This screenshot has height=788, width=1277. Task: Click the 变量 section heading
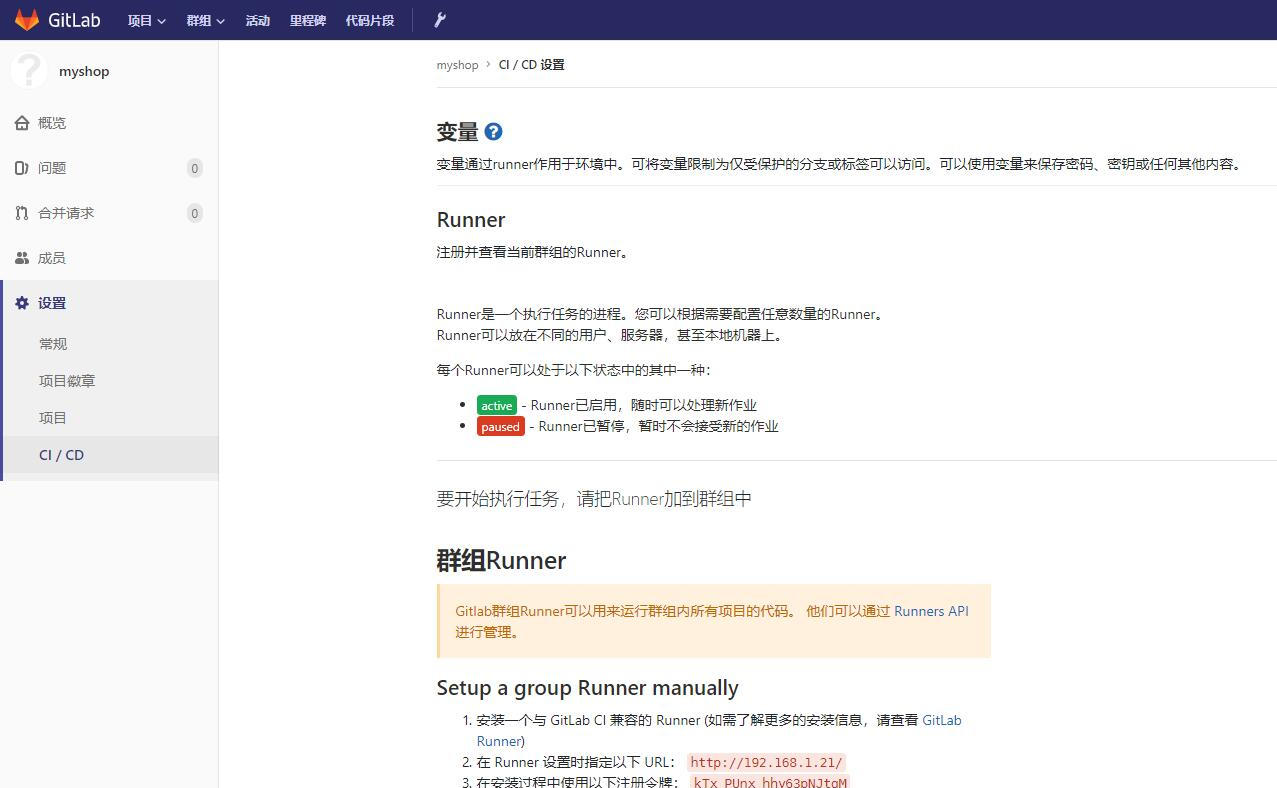point(458,132)
